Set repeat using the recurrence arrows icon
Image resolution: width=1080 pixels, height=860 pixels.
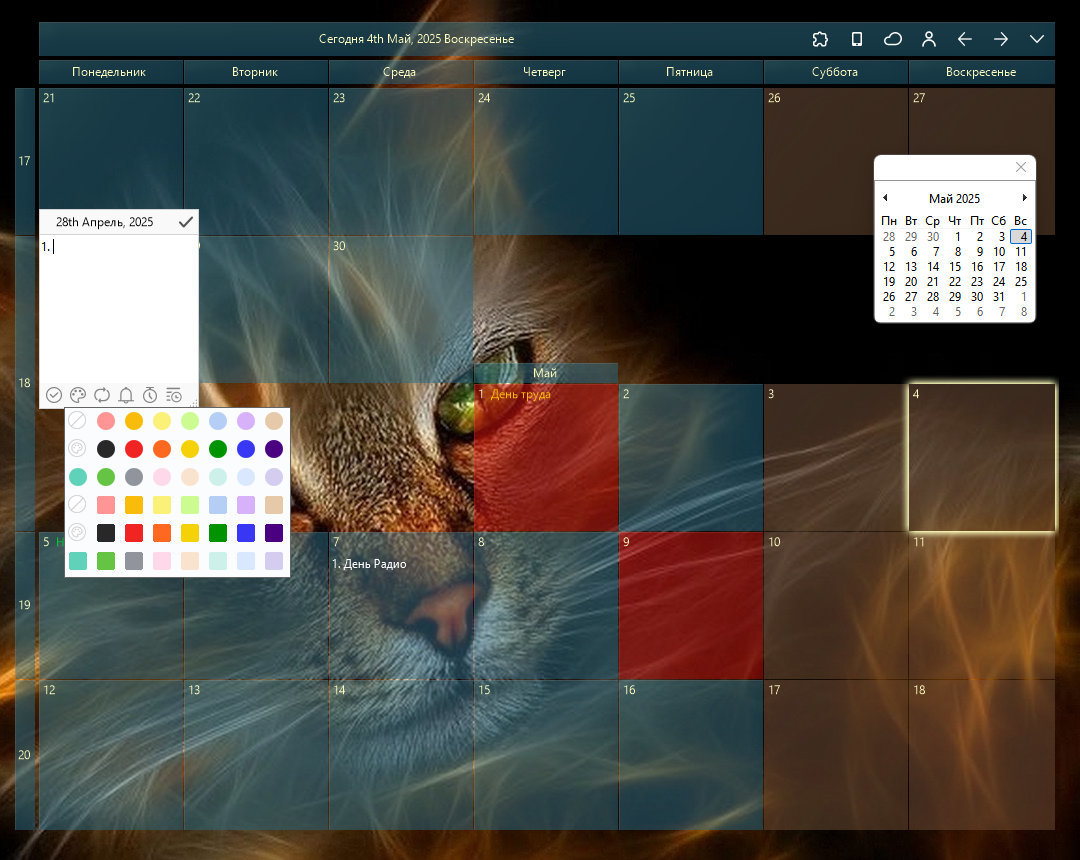click(x=102, y=395)
